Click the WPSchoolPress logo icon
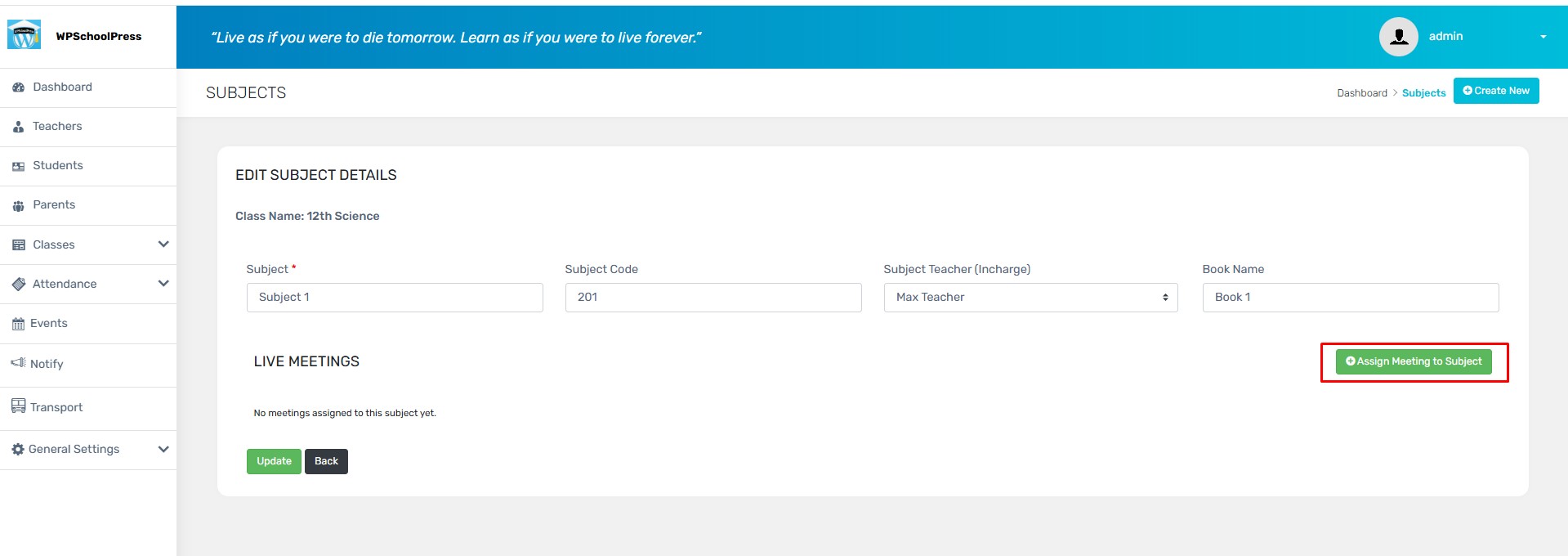Image resolution: width=1568 pixels, height=556 pixels. pyautogui.click(x=24, y=34)
